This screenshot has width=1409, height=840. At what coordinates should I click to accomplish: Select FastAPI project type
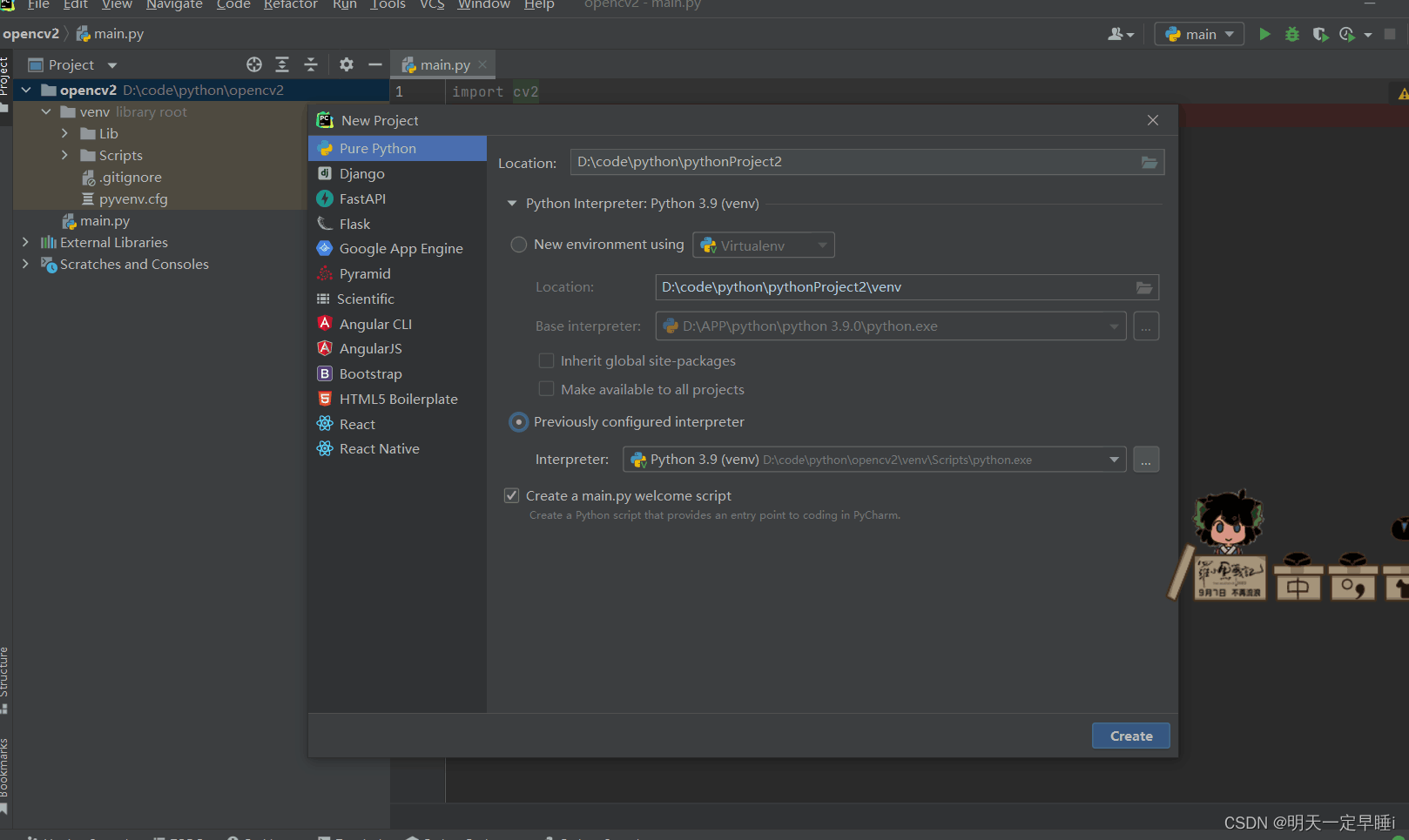[x=397, y=199]
